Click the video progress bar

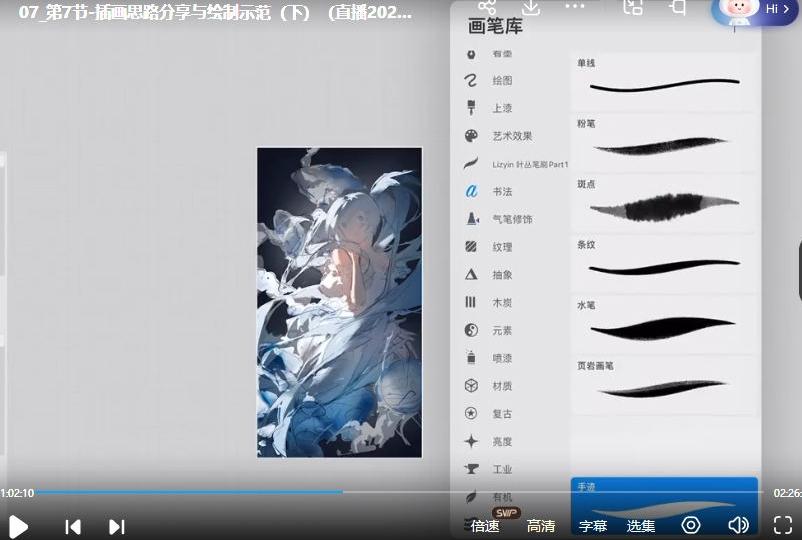tap(400, 492)
